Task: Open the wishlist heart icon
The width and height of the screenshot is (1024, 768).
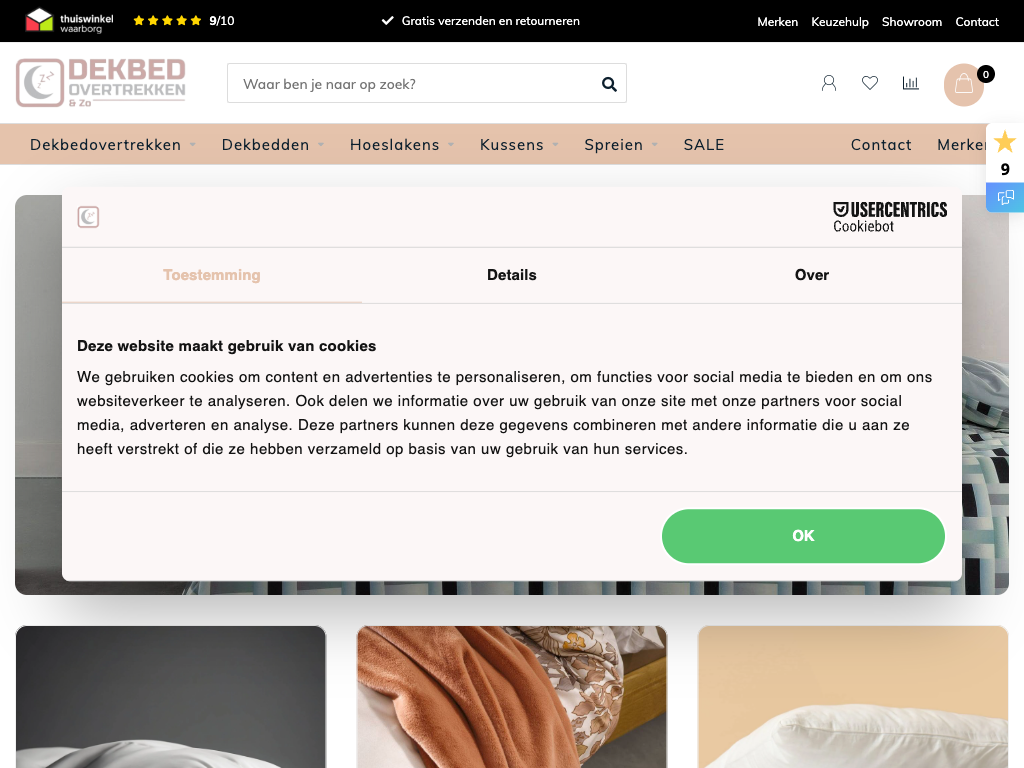Action: coord(870,83)
